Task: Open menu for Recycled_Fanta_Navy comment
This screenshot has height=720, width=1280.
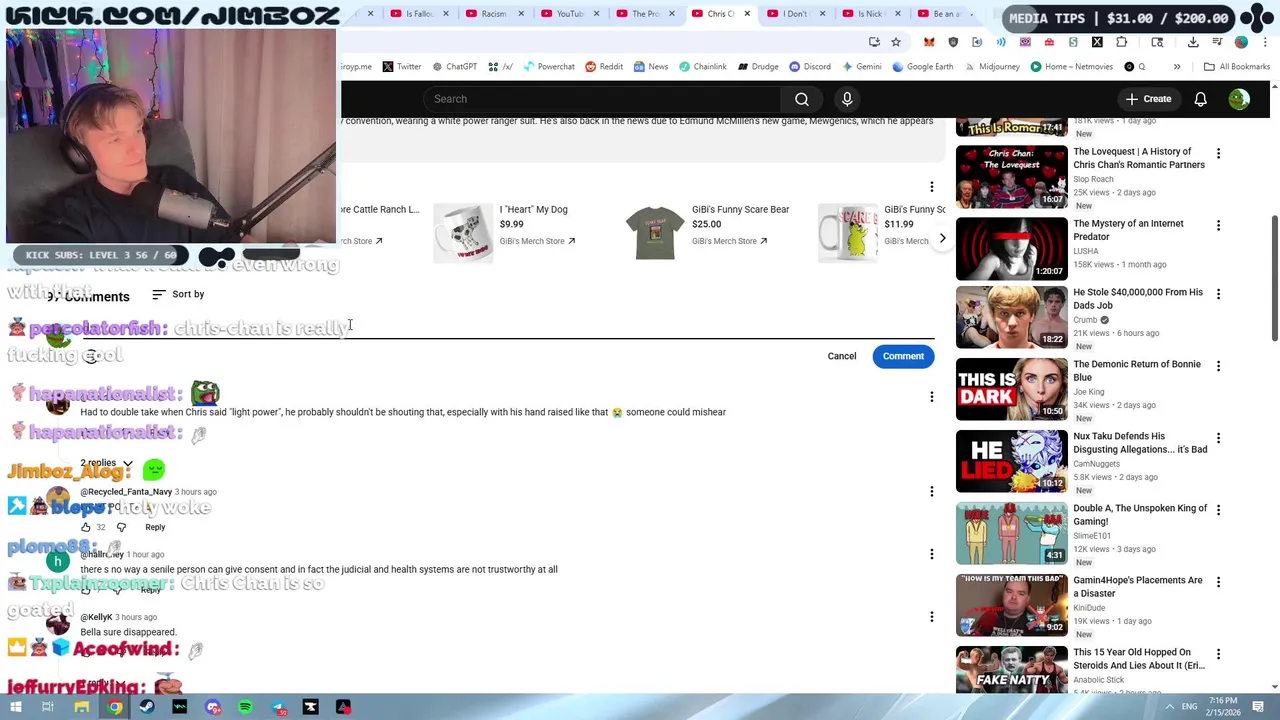Action: tap(932, 491)
